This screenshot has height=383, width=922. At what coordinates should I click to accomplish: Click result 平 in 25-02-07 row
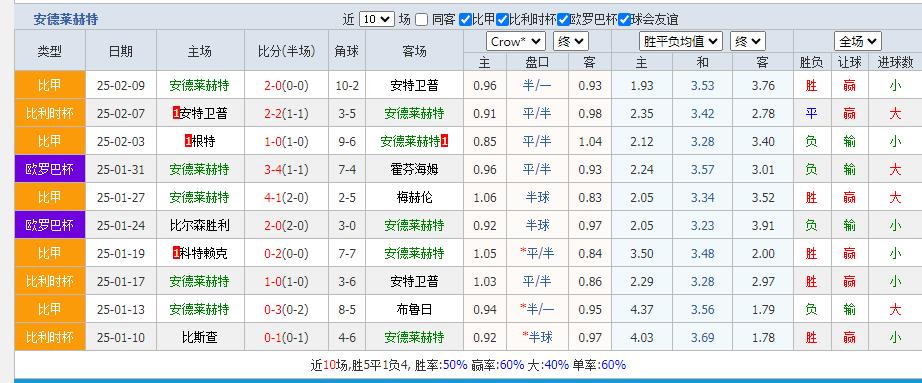(811, 114)
